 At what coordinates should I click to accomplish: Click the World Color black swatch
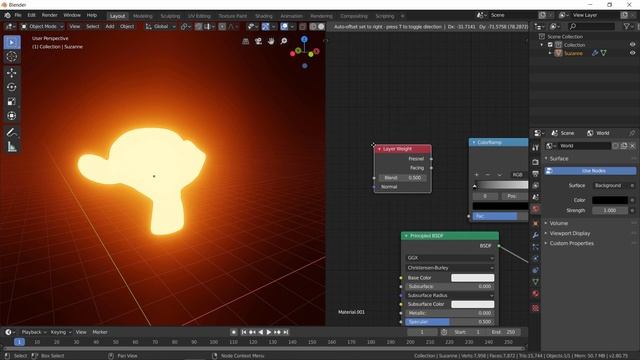(610, 200)
